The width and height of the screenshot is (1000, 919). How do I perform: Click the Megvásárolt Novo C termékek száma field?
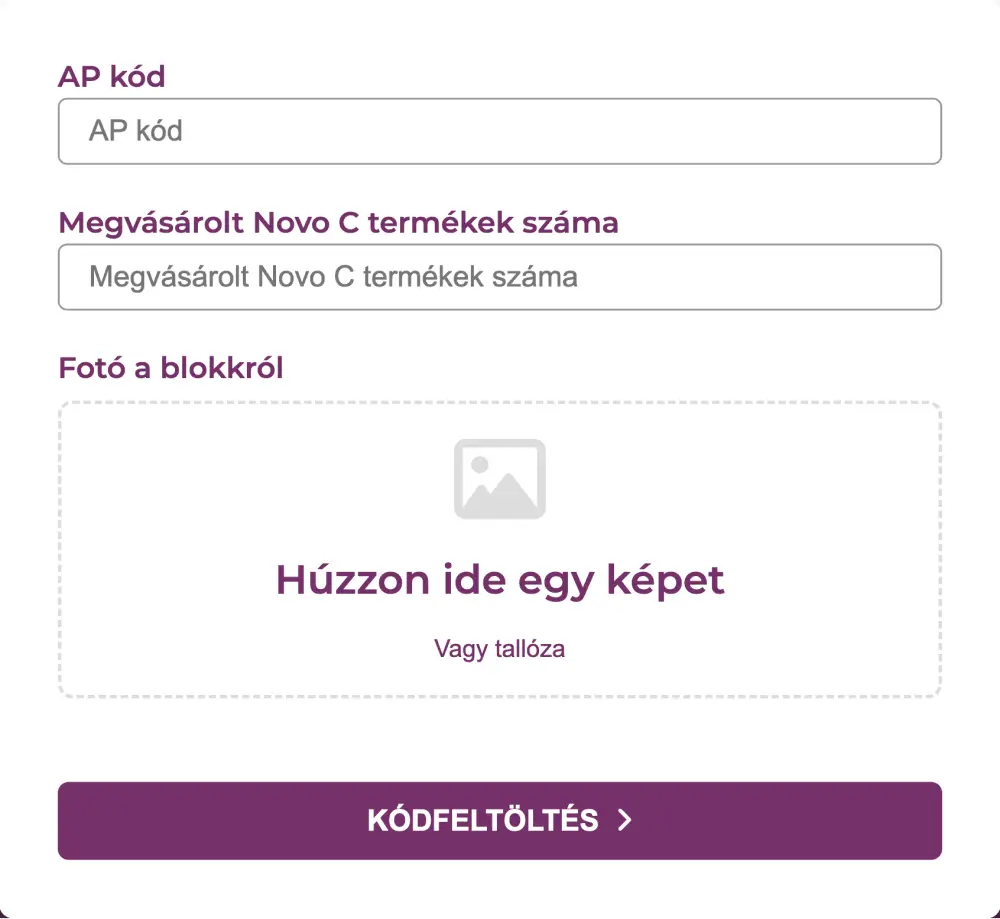click(x=500, y=277)
